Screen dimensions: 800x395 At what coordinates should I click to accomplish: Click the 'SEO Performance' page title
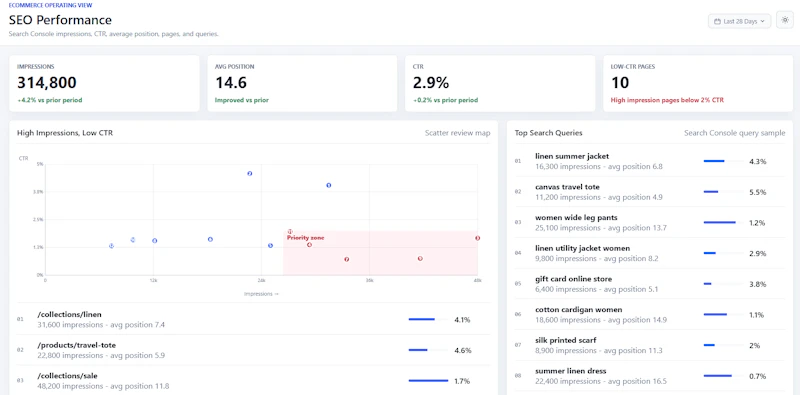tap(60, 20)
